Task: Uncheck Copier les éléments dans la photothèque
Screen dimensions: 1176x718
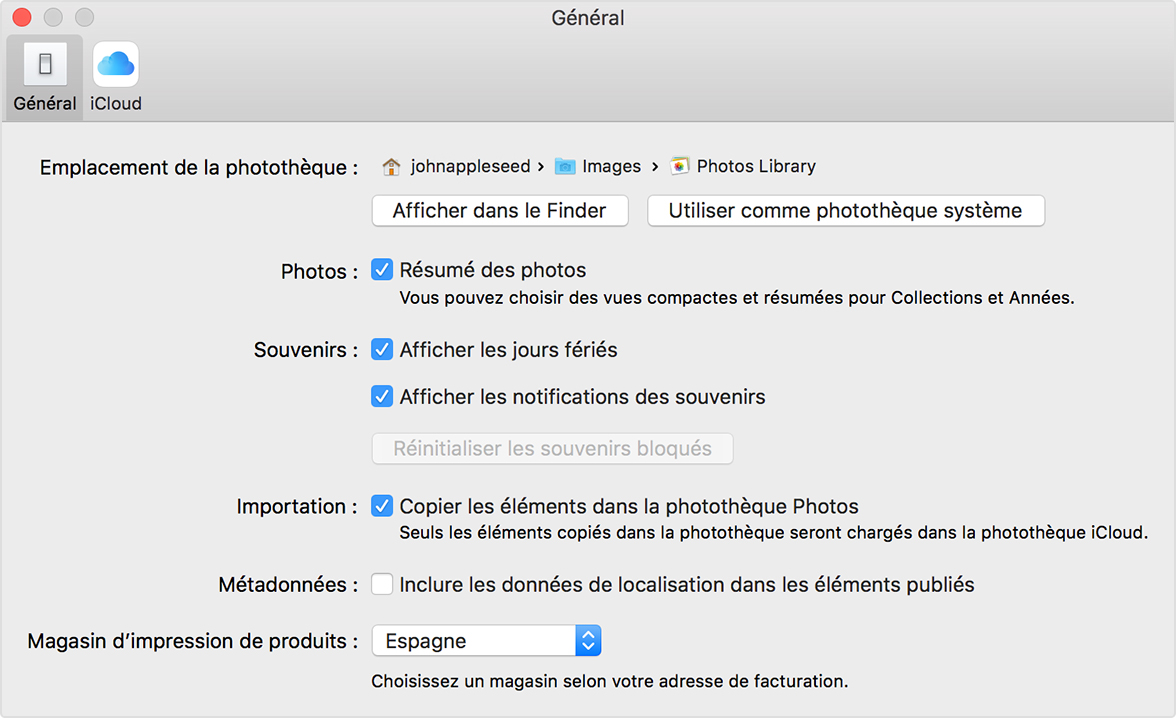Action: [382, 506]
